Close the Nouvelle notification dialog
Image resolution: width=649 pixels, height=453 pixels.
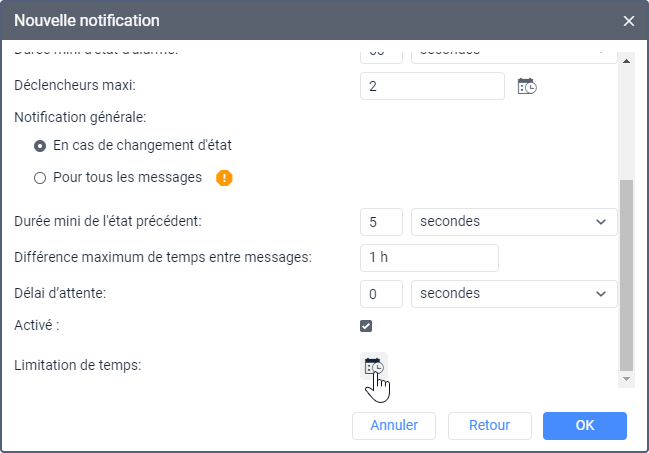(x=629, y=20)
